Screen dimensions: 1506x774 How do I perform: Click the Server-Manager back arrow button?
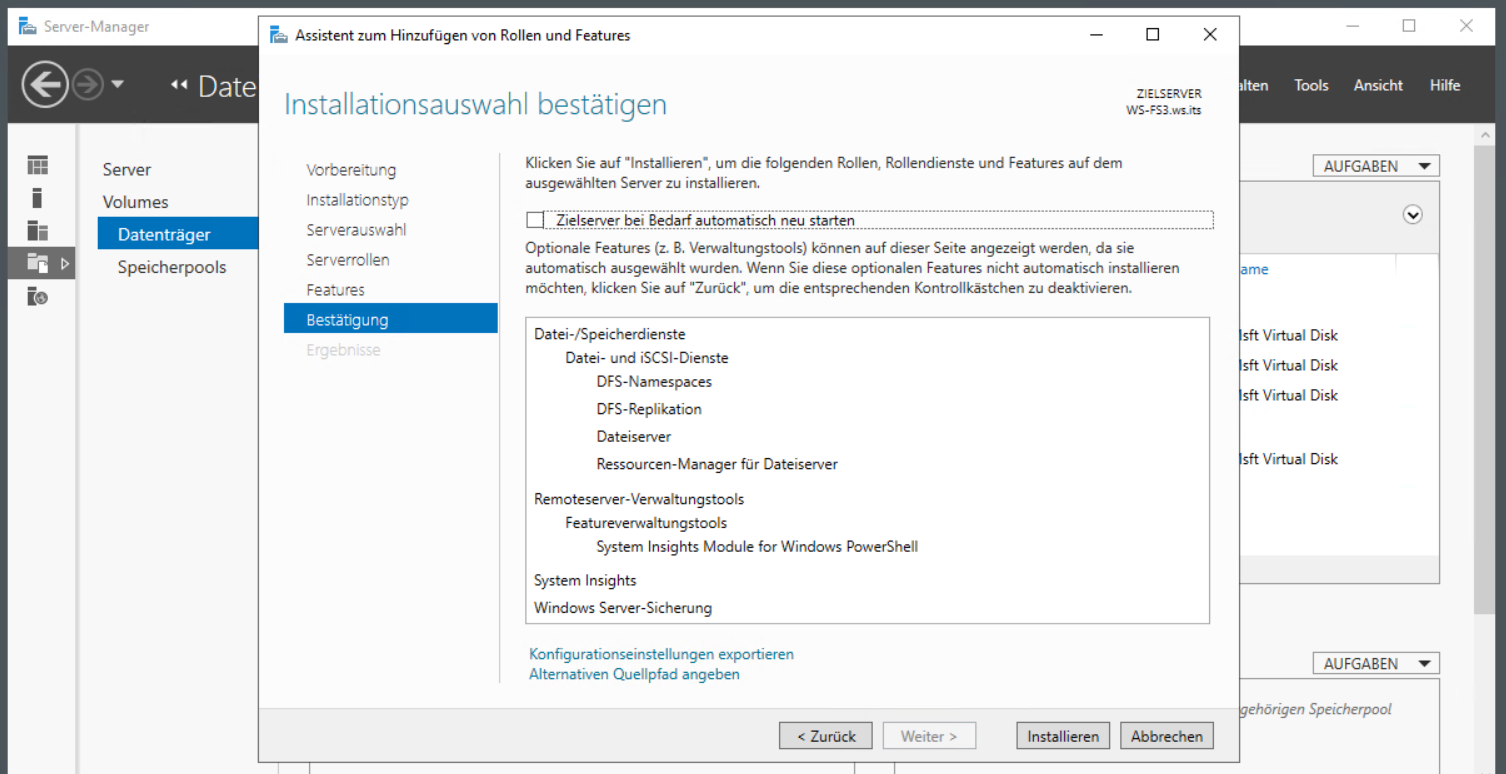tap(45, 85)
